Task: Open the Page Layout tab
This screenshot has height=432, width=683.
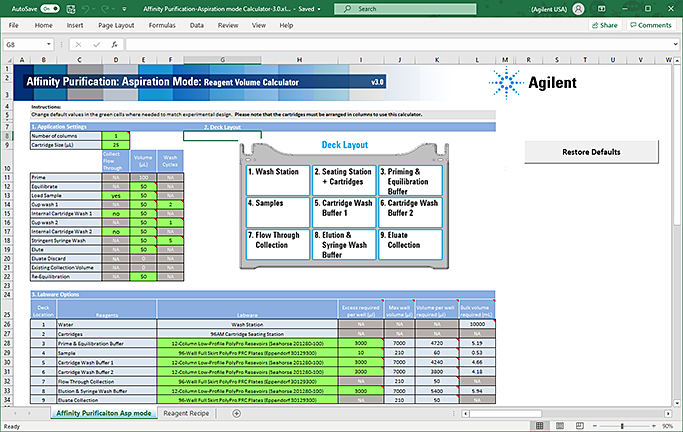Action: point(116,25)
